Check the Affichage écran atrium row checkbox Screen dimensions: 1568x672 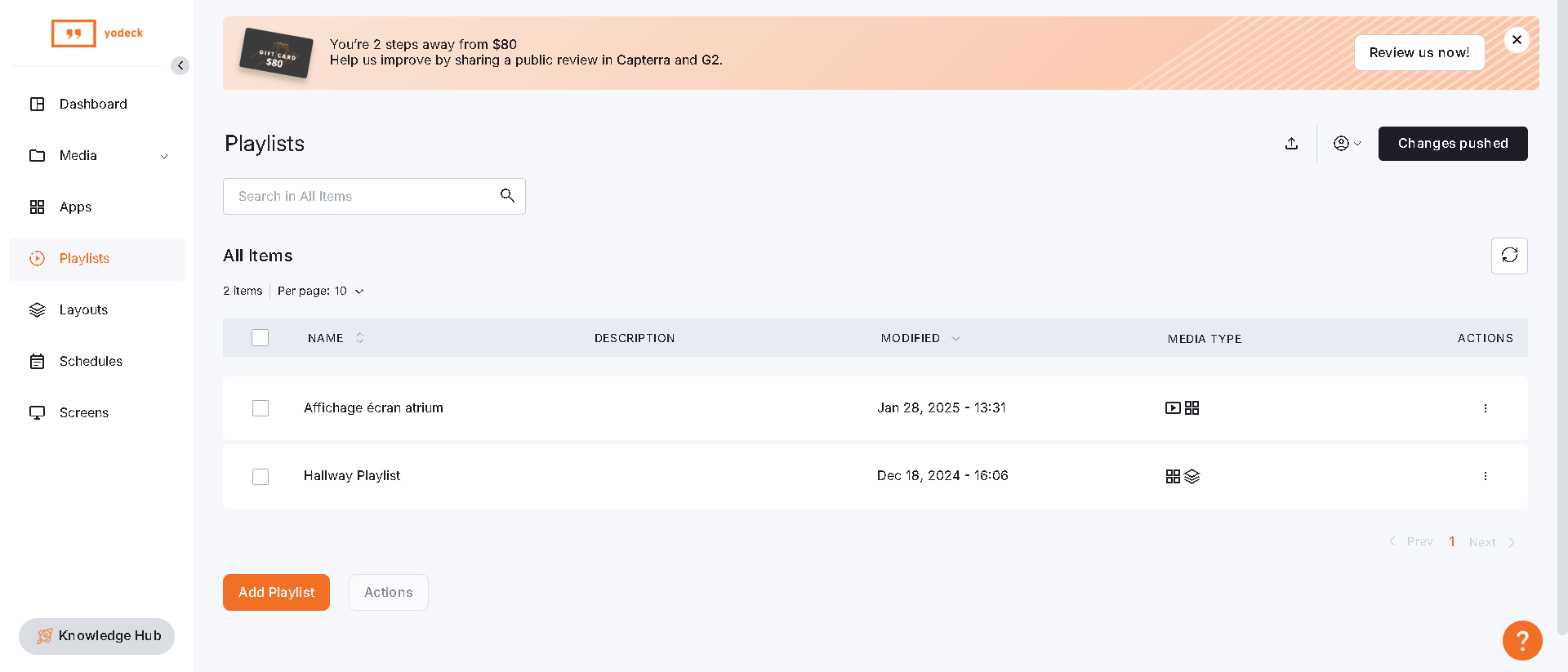pyautogui.click(x=261, y=408)
